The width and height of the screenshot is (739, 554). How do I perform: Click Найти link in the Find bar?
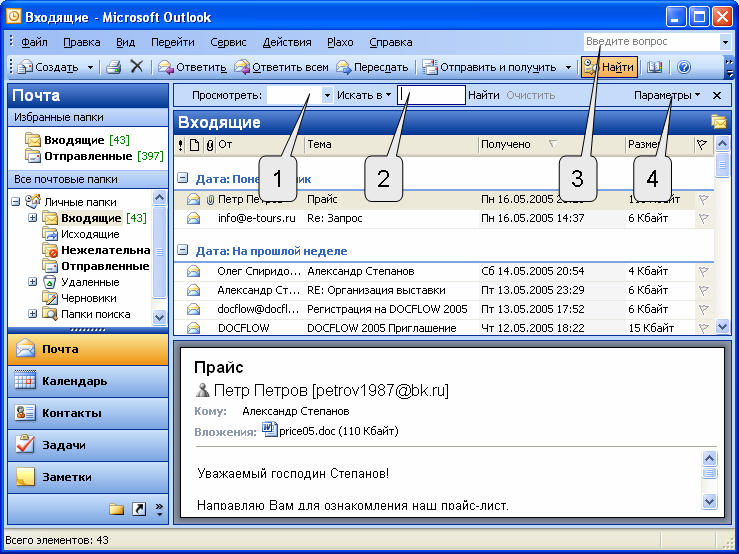coord(484,95)
